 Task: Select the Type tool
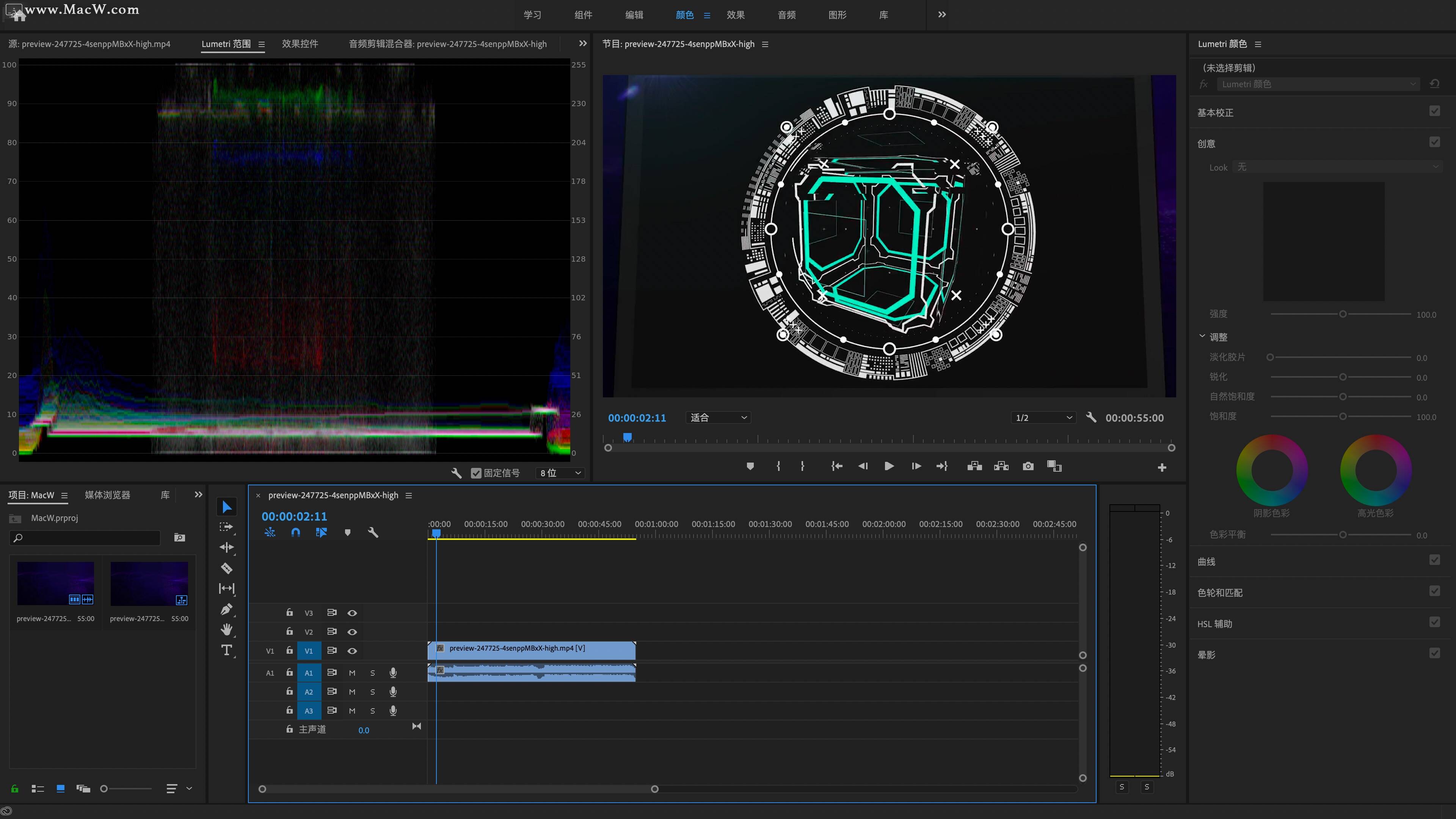click(x=227, y=650)
